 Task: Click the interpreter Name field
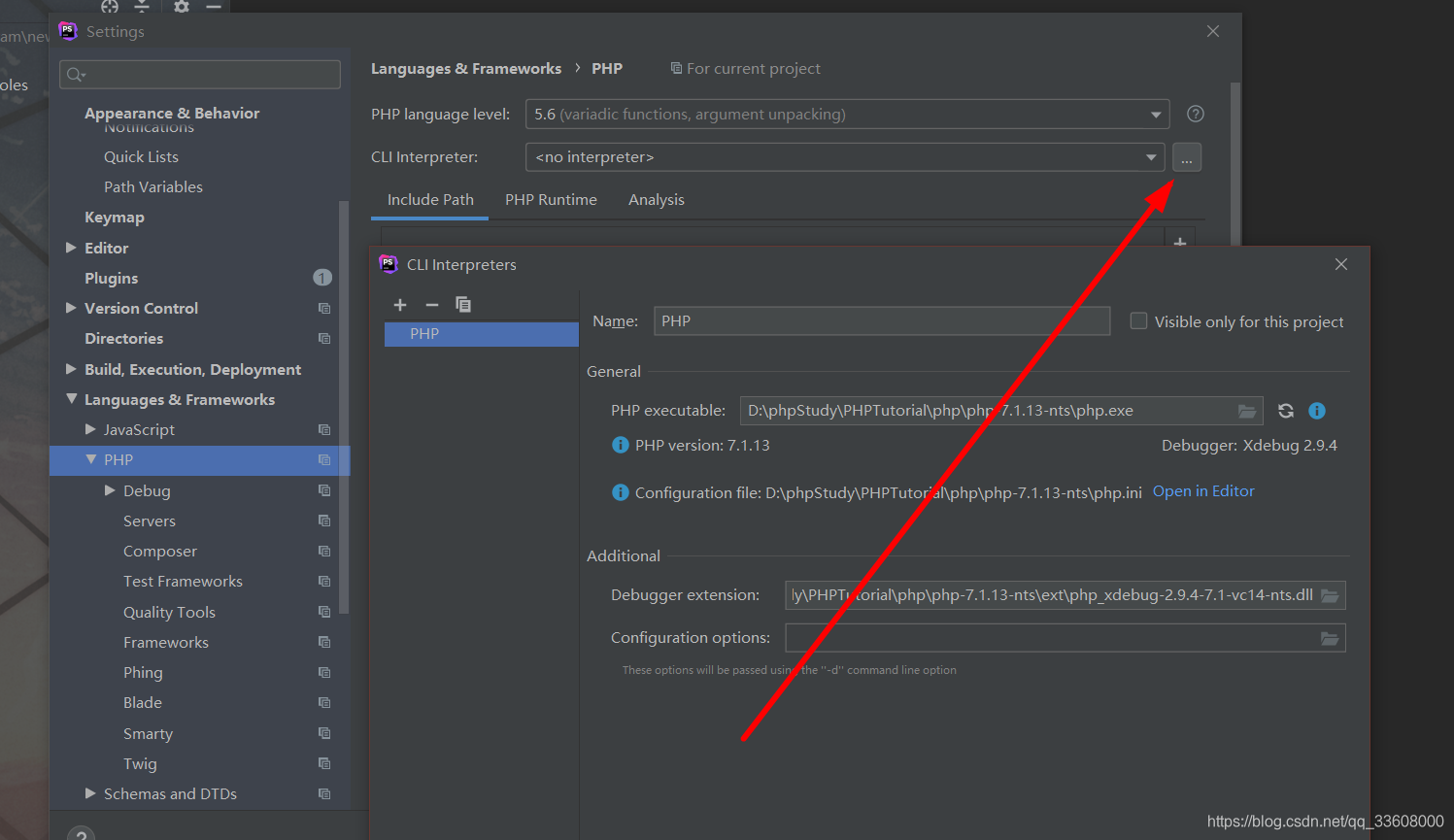tap(882, 321)
